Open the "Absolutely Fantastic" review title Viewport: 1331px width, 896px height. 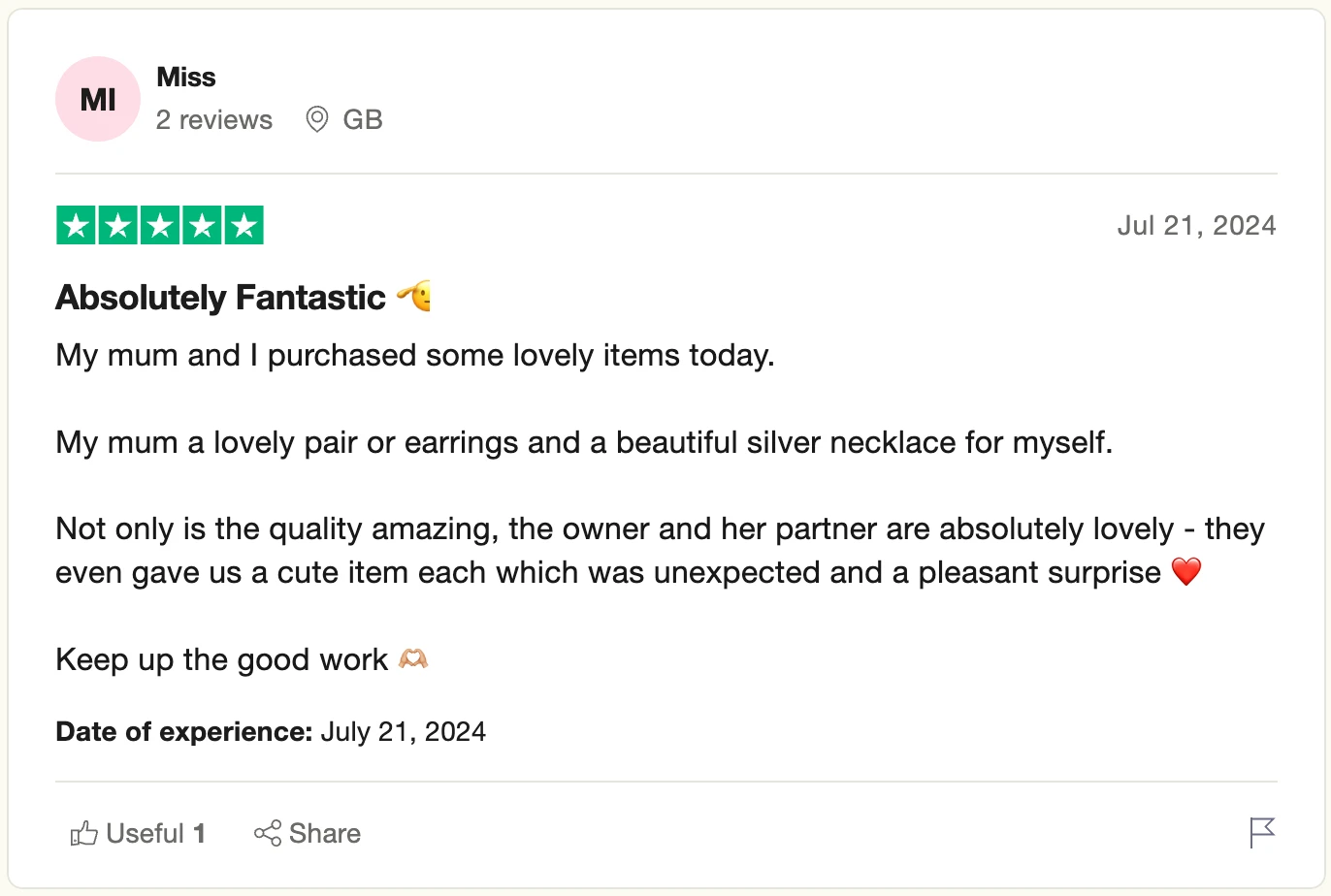tap(221, 298)
